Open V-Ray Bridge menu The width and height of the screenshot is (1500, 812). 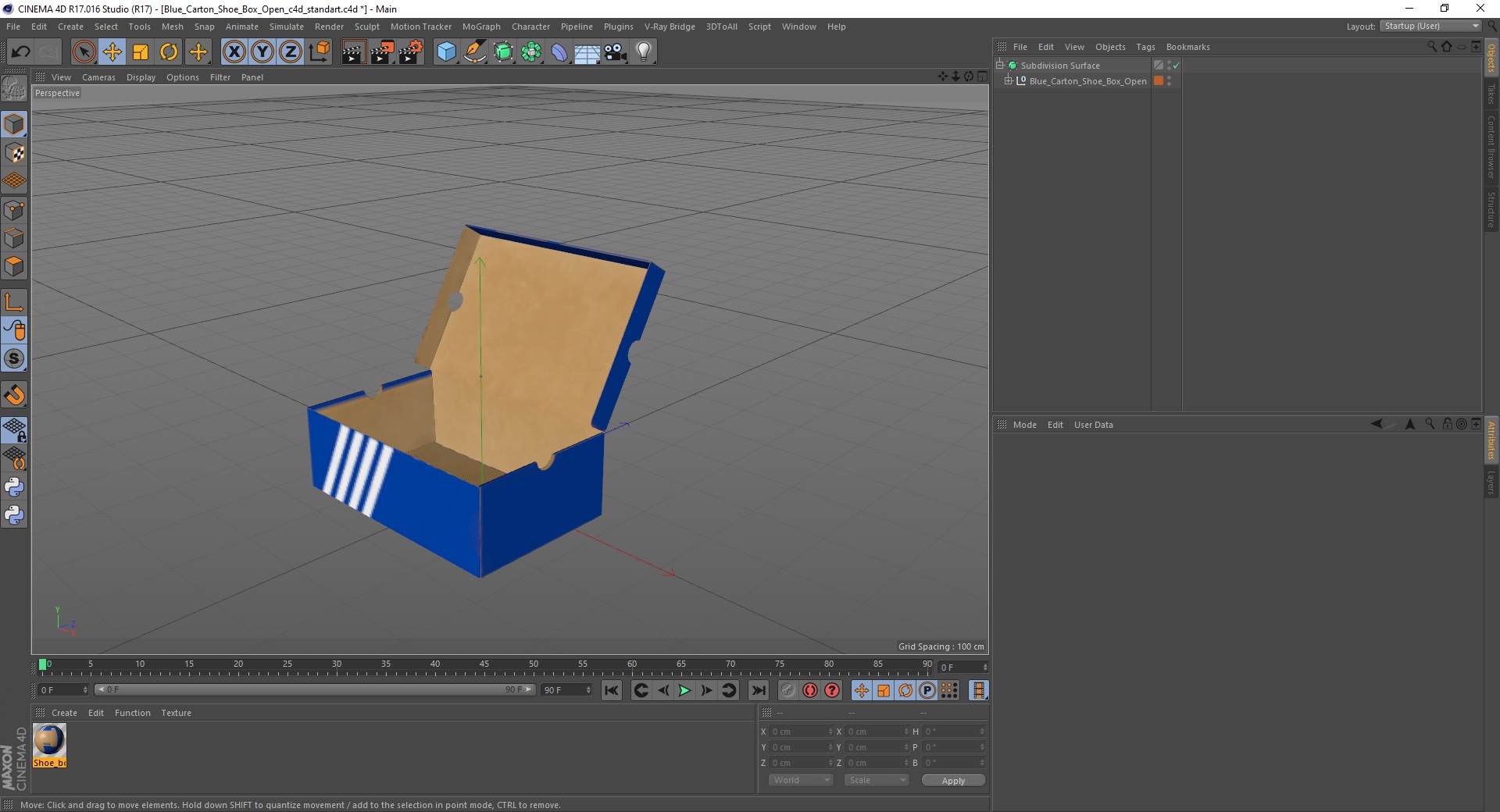click(670, 27)
